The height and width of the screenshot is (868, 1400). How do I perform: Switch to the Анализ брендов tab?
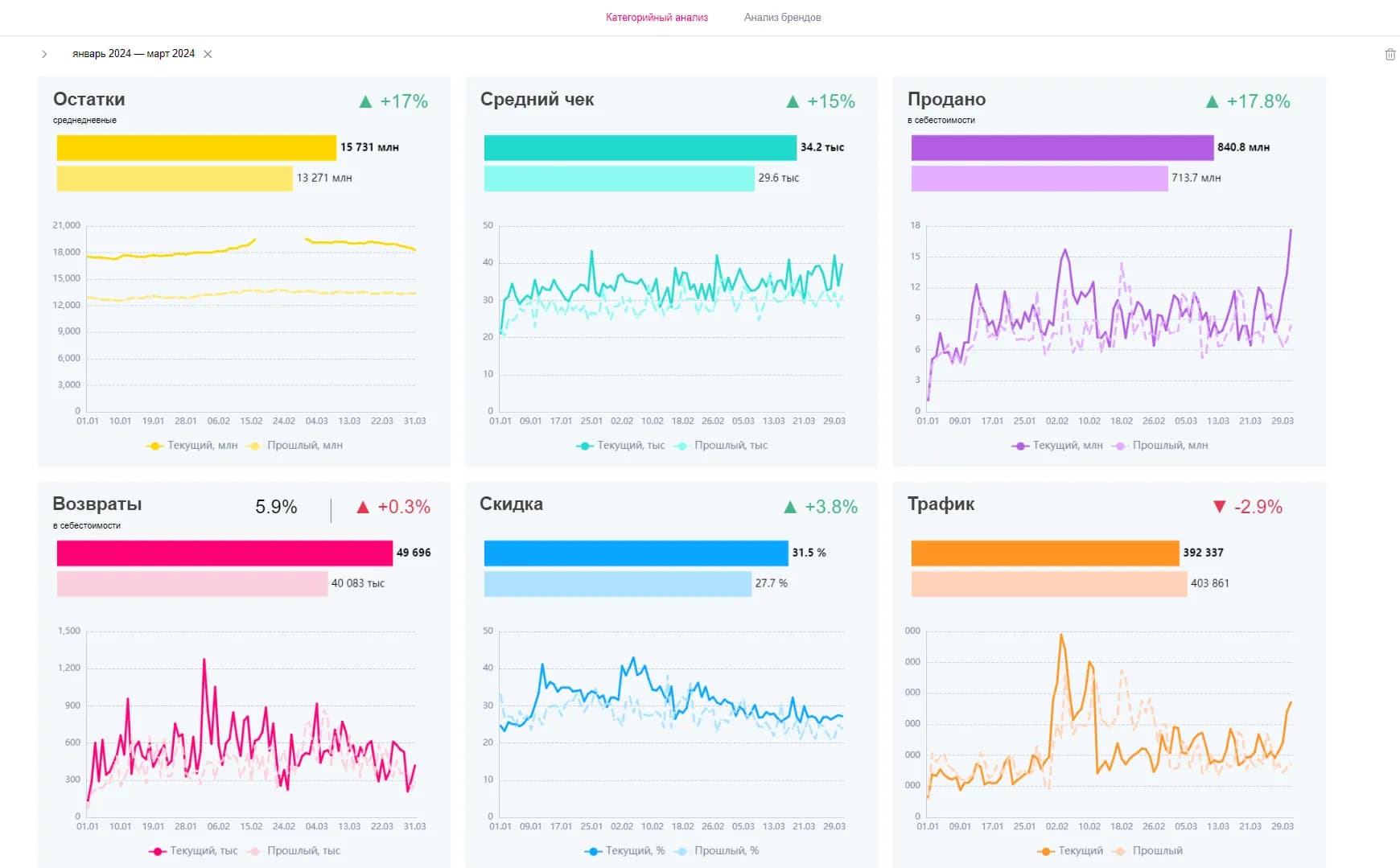pos(782,18)
